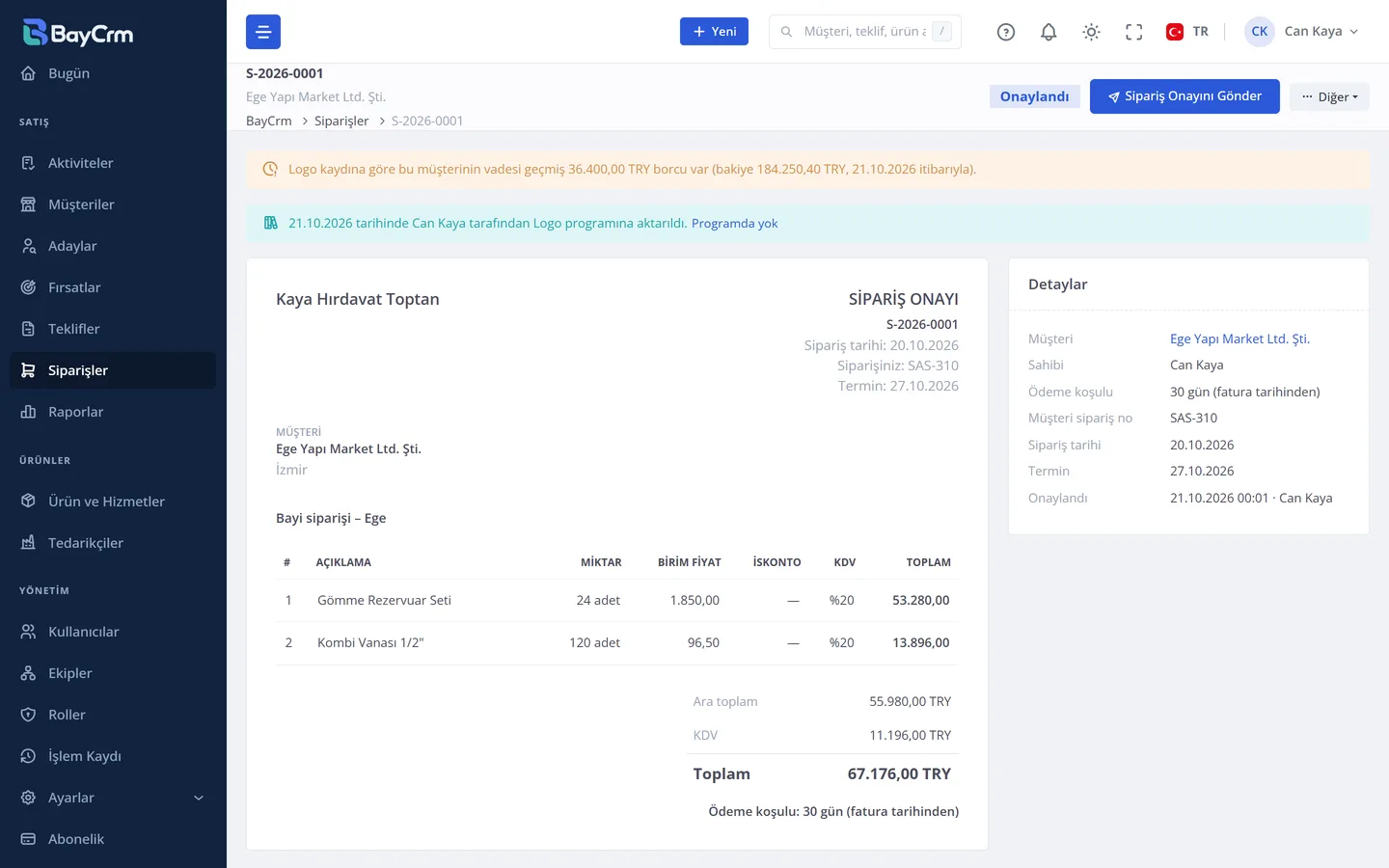Screen dimensions: 1389x868
Task: Click the 67.176,00 TRY total amount
Action: click(899, 773)
